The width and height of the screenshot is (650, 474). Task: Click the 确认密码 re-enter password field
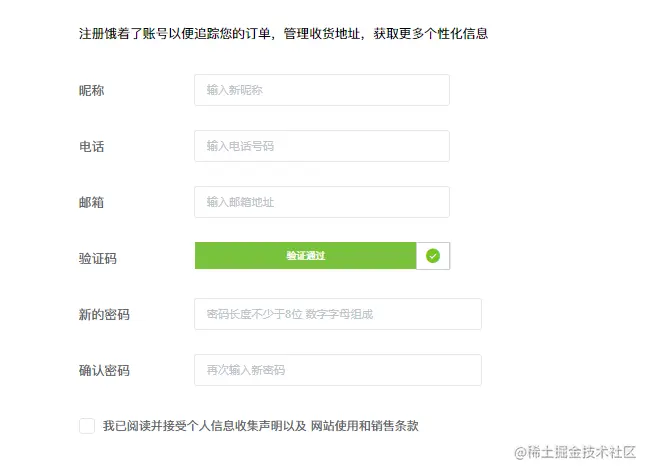click(337, 370)
